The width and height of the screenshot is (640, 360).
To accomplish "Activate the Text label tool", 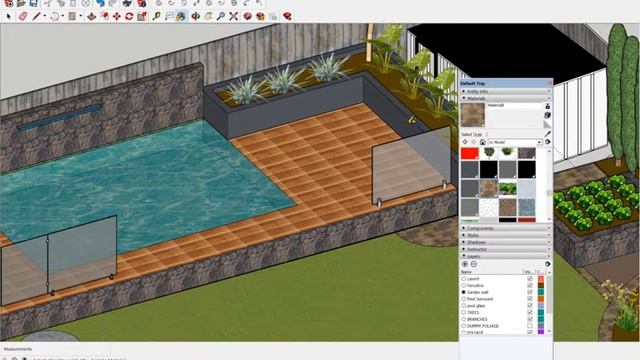I will pos(169,16).
